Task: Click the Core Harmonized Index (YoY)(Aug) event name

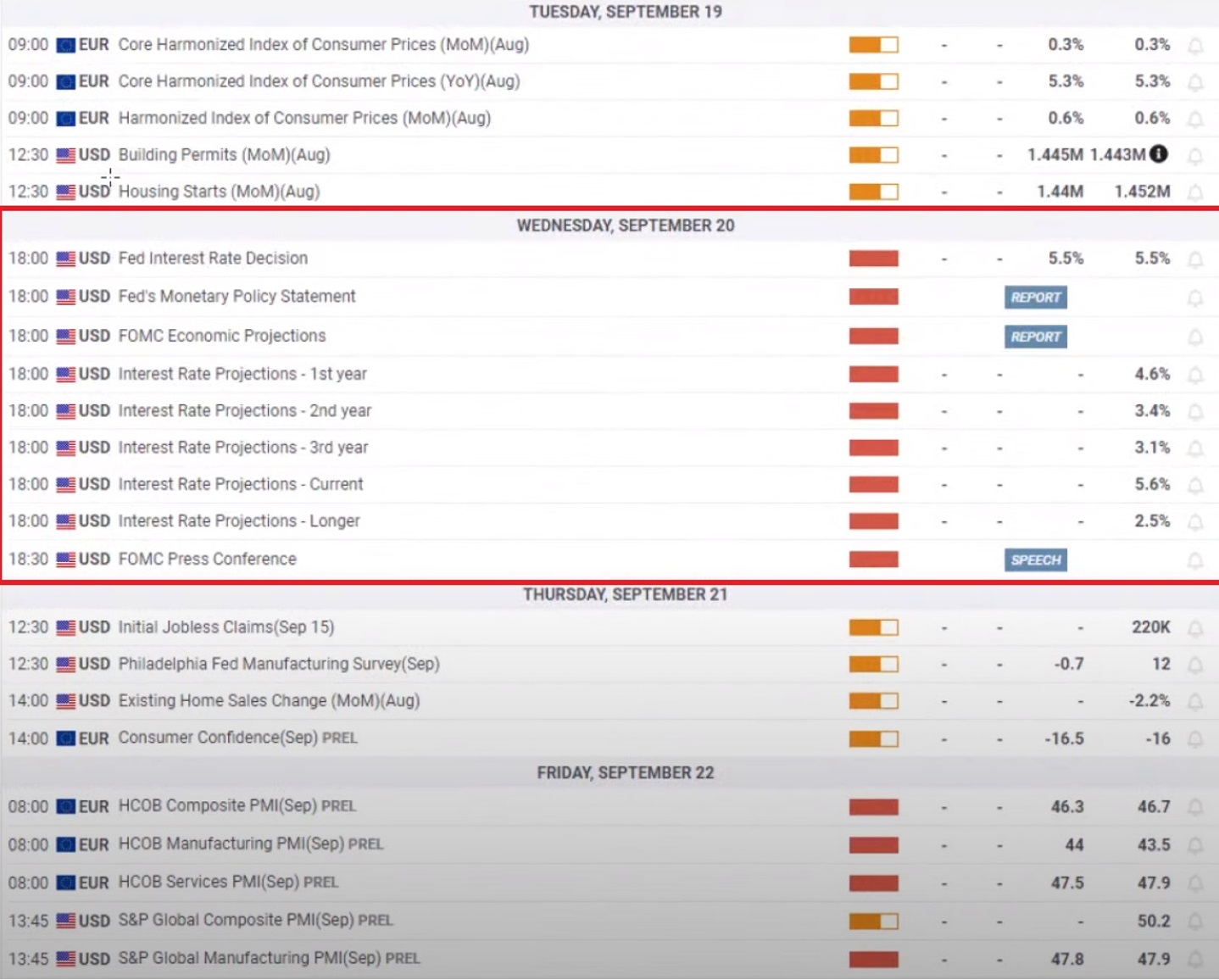Action: pyautogui.click(x=319, y=81)
